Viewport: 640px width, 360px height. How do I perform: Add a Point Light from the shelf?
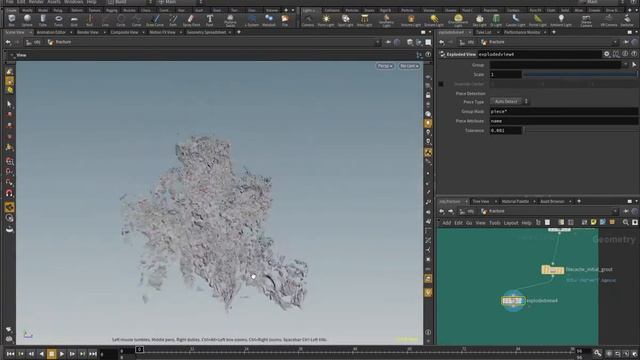point(326,20)
